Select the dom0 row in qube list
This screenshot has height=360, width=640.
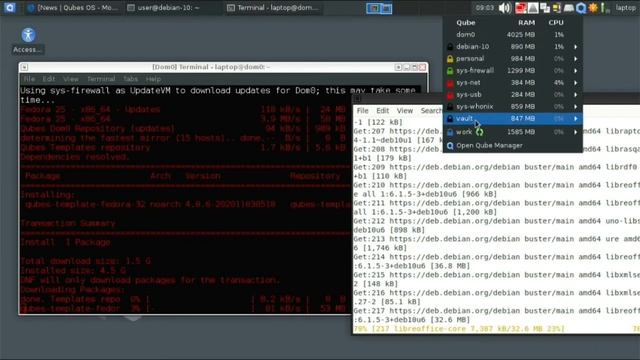(513, 35)
